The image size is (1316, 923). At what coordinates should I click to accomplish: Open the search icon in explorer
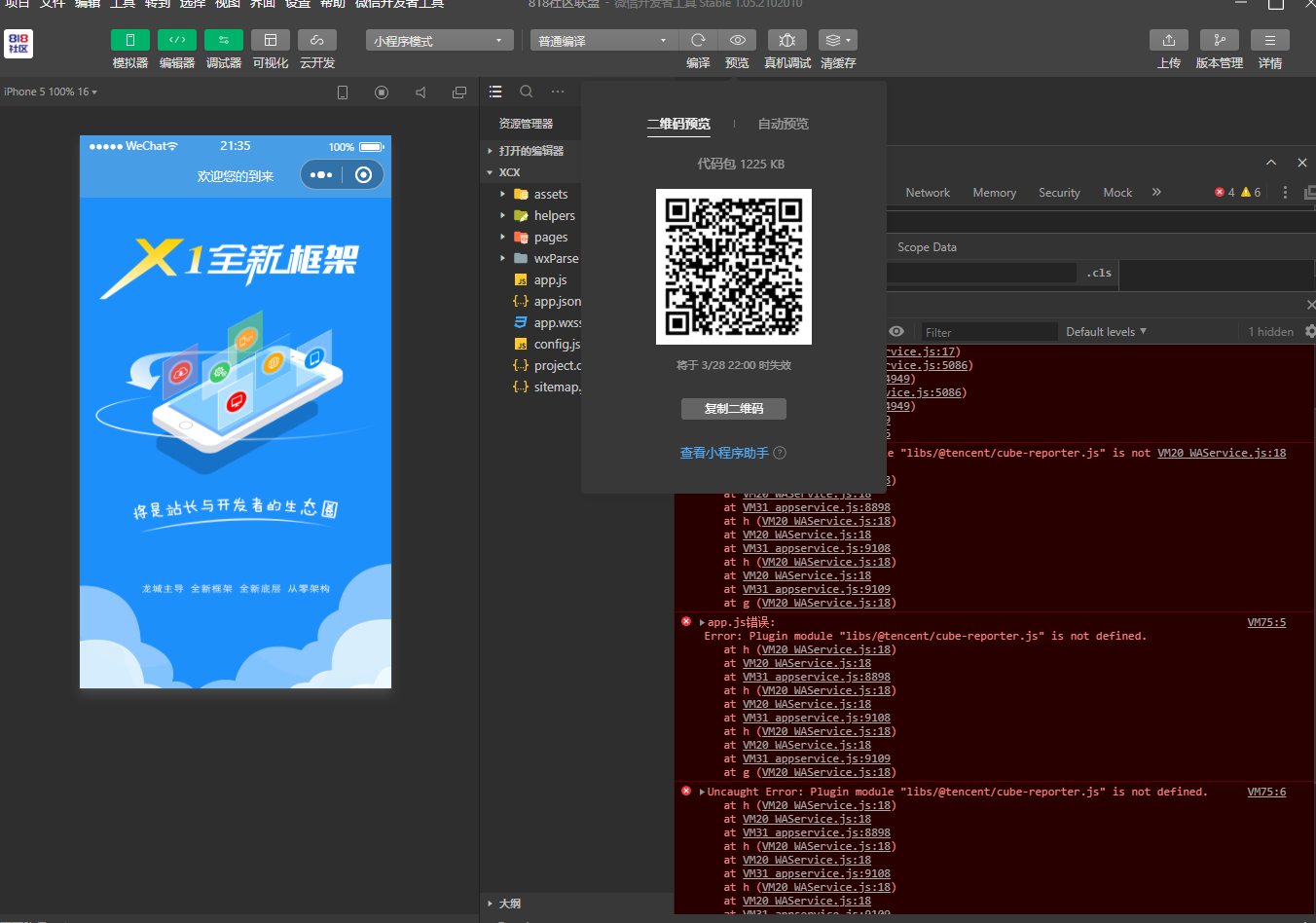(527, 92)
